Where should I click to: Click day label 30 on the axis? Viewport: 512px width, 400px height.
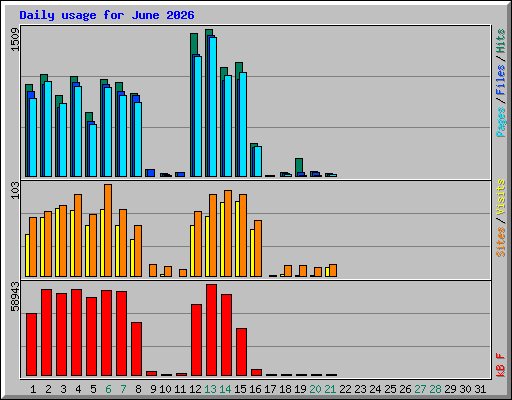click(x=465, y=389)
